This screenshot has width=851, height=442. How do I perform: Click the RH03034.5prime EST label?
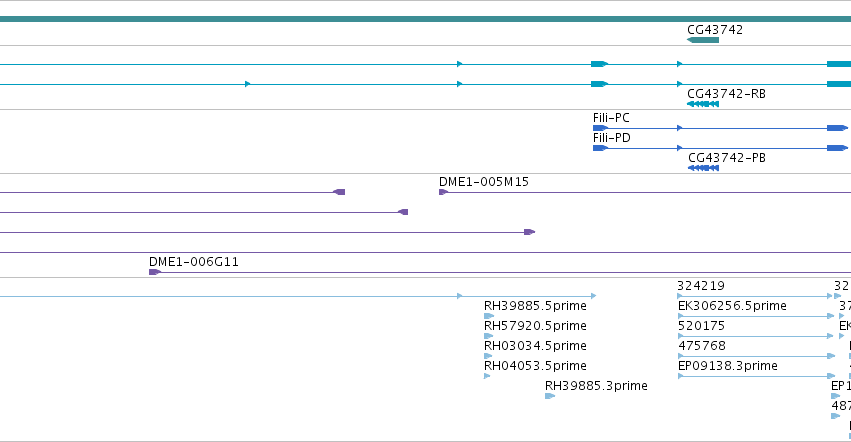point(535,346)
